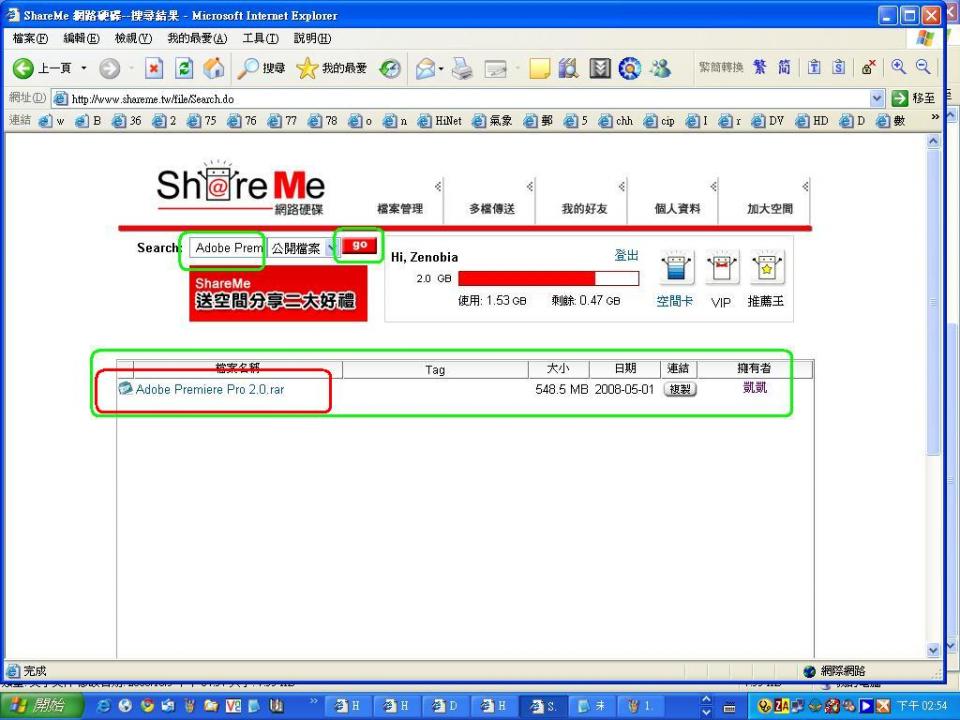Image resolution: width=960 pixels, height=720 pixels.
Task: Convert the page to Simplified Chinese with 简
Action: pyautogui.click(x=784, y=67)
